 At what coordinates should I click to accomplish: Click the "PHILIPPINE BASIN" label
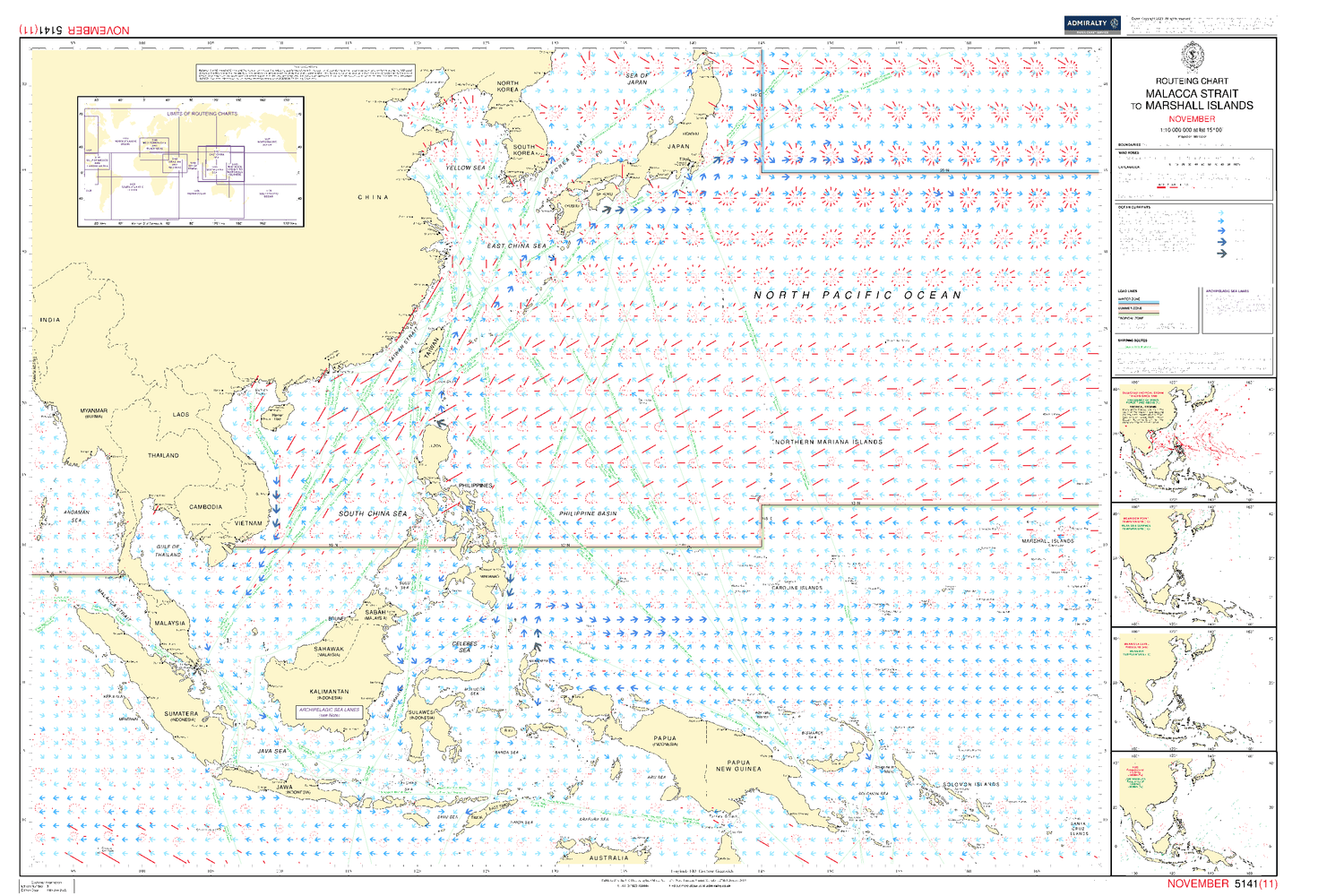[589, 513]
